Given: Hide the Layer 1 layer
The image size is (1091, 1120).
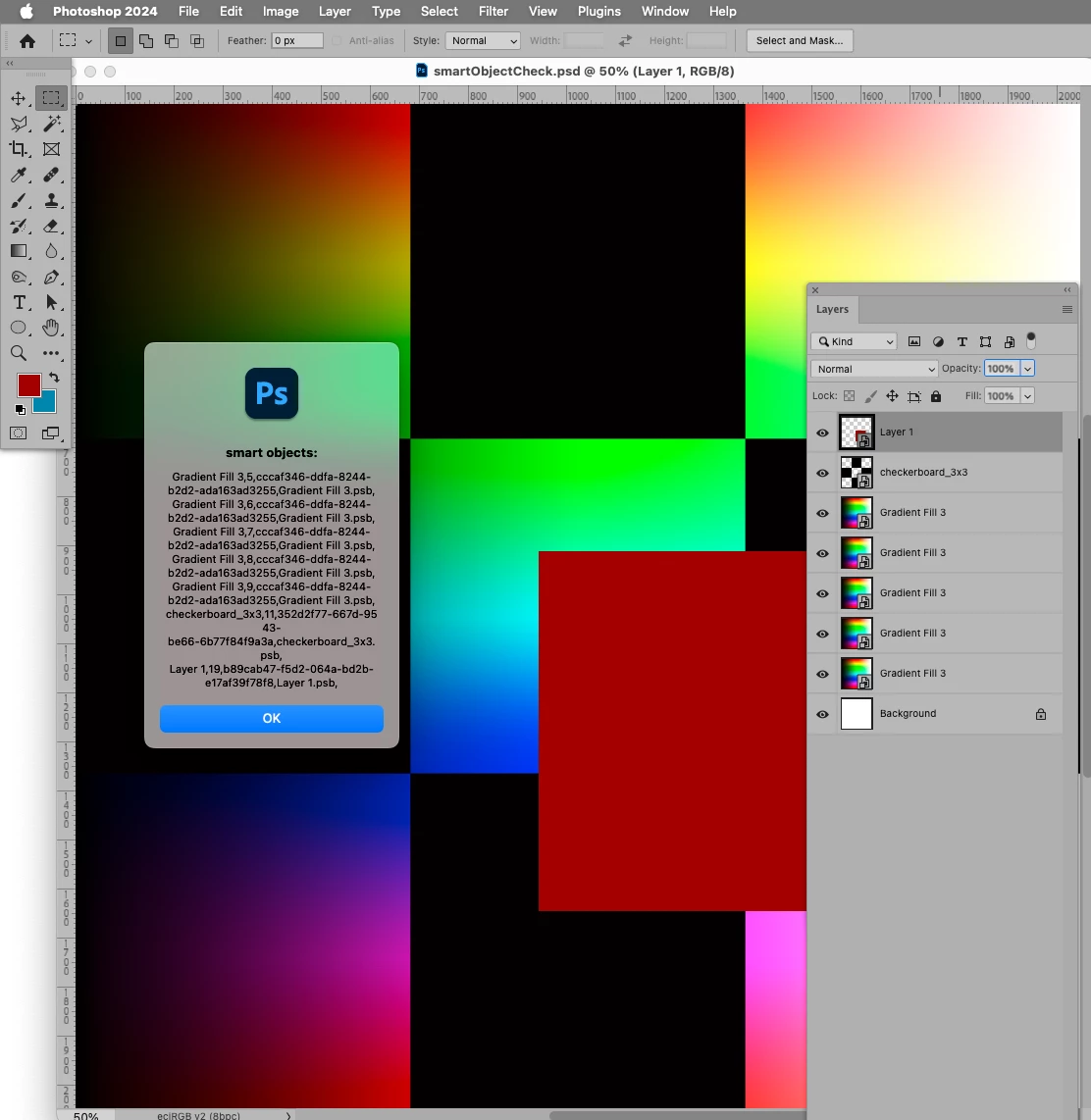Looking at the screenshot, I should [822, 433].
